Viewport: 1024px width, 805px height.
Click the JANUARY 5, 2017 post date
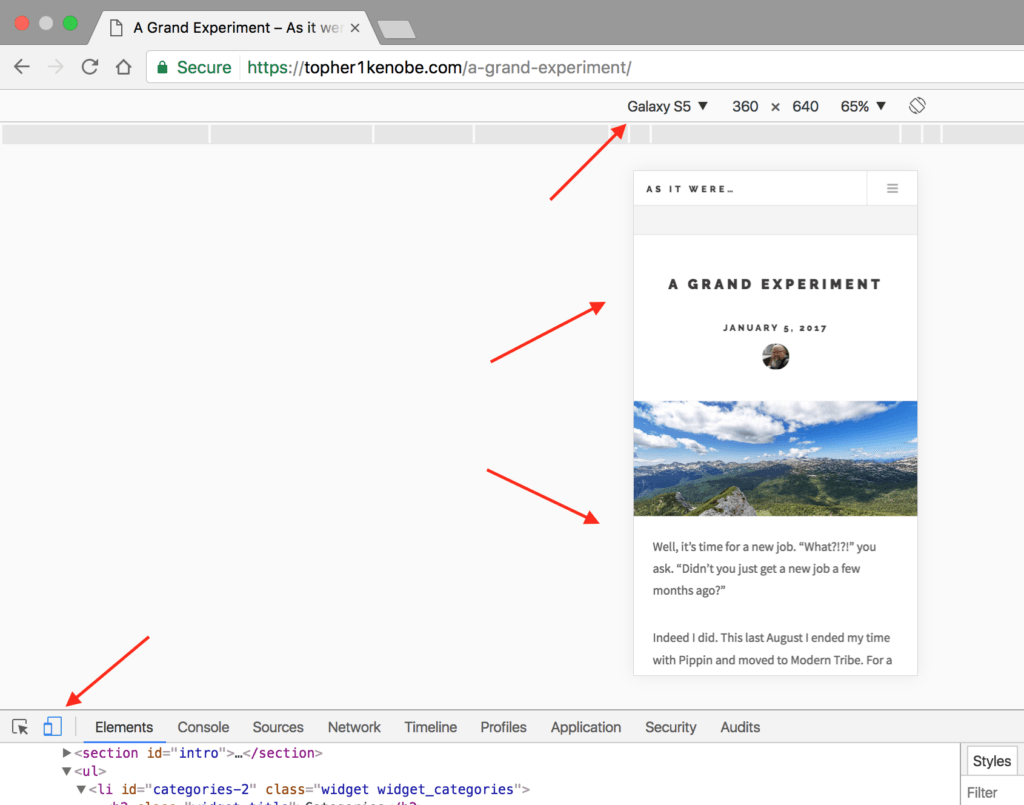[775, 328]
